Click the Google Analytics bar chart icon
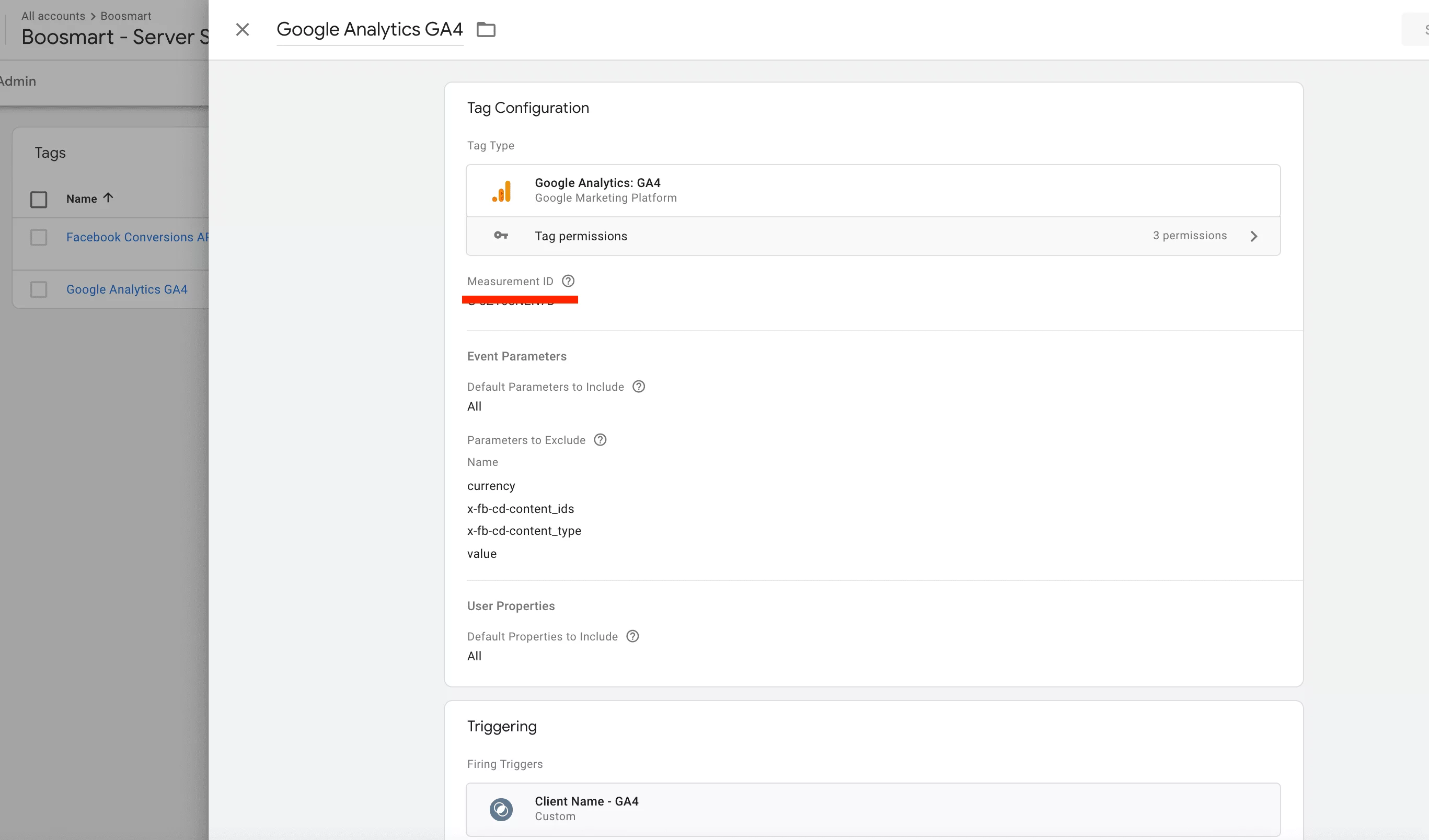The width and height of the screenshot is (1429, 840). (502, 191)
